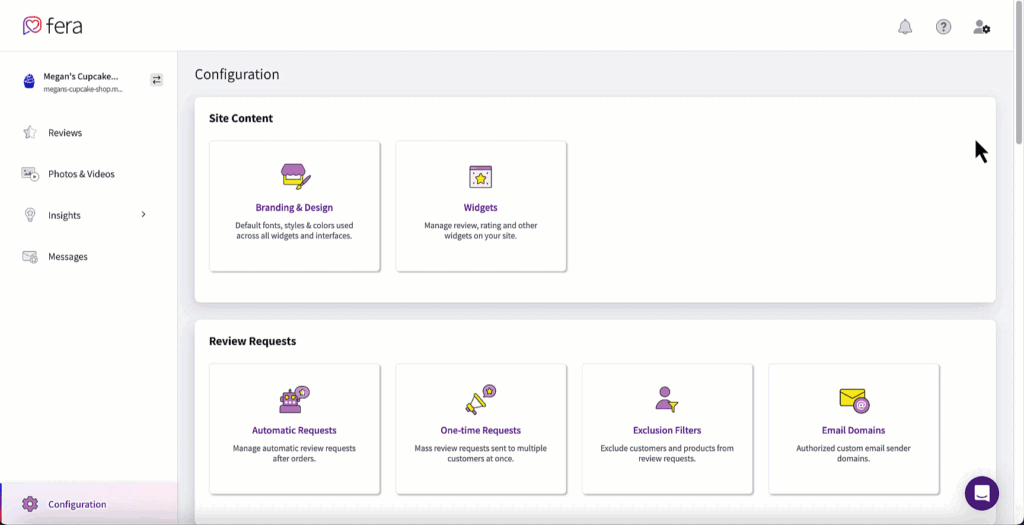1024x525 pixels.
Task: Open the Automatic Requests card
Action: [294, 430]
